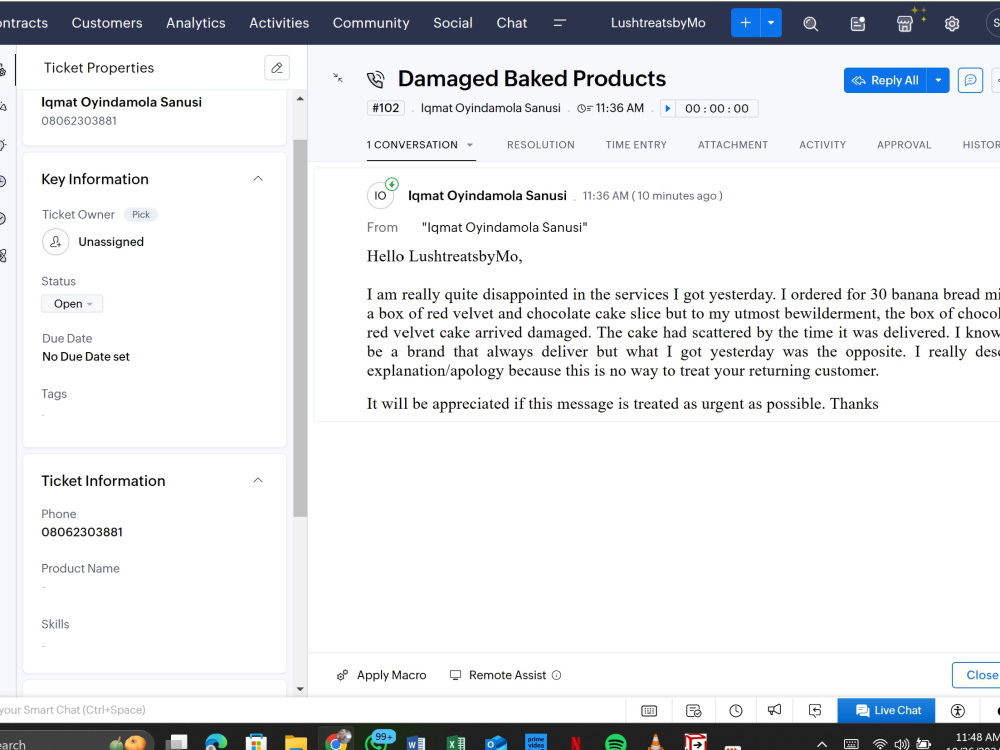
Task: Click the properties panel scroll down arrow
Action: click(300, 689)
